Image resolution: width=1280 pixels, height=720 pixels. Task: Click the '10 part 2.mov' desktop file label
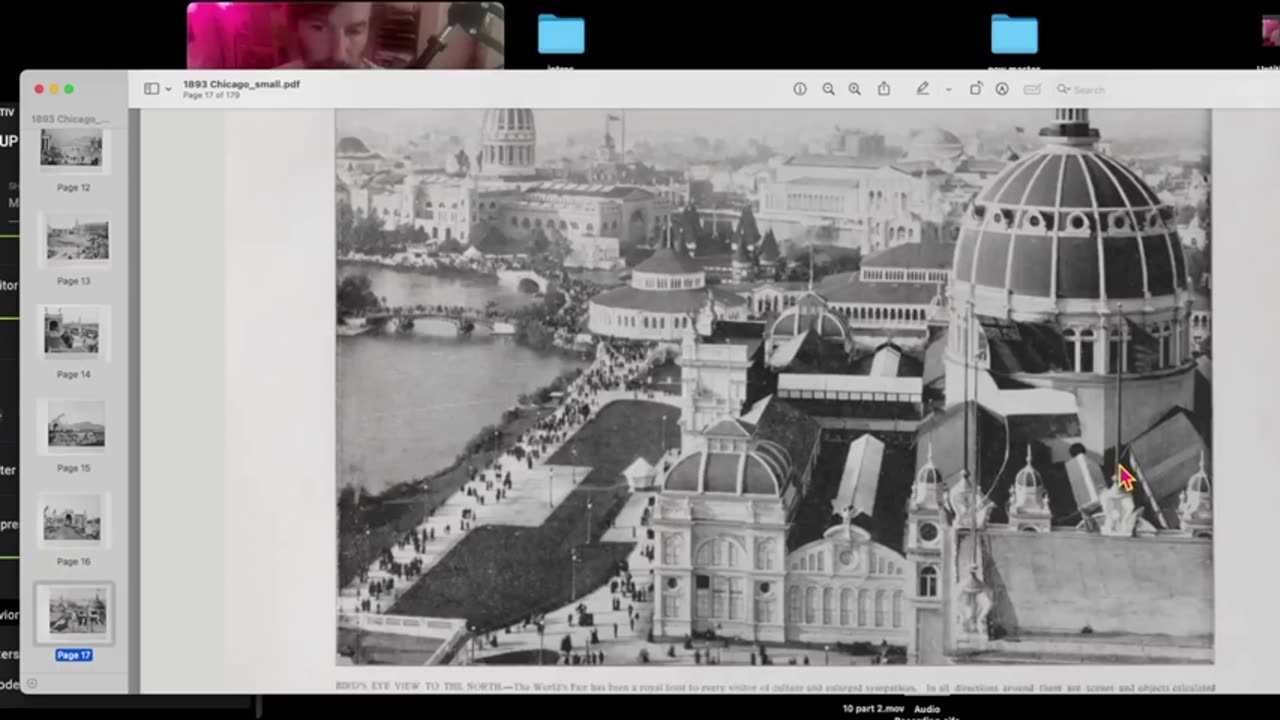[x=874, y=709]
